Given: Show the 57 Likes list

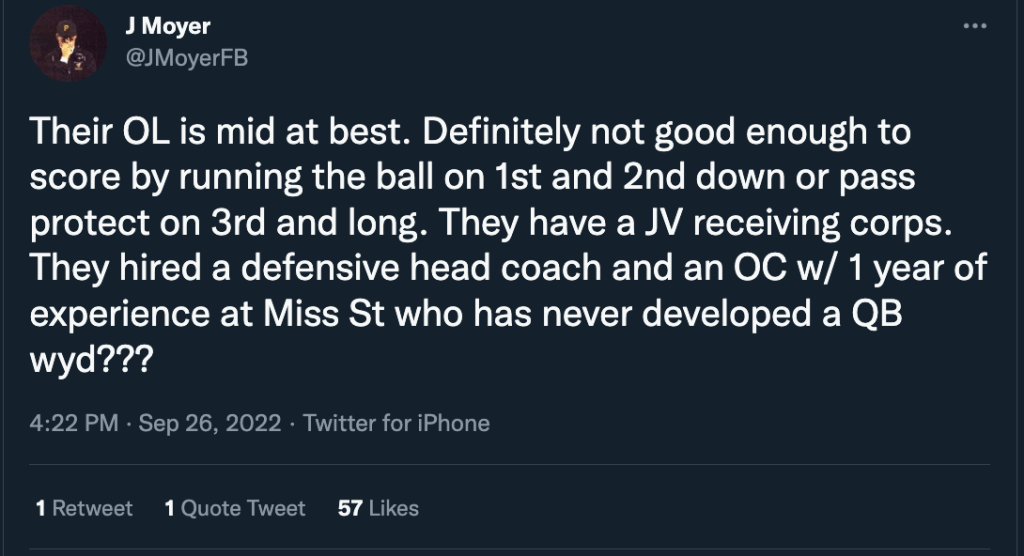Looking at the screenshot, I should point(378,508).
